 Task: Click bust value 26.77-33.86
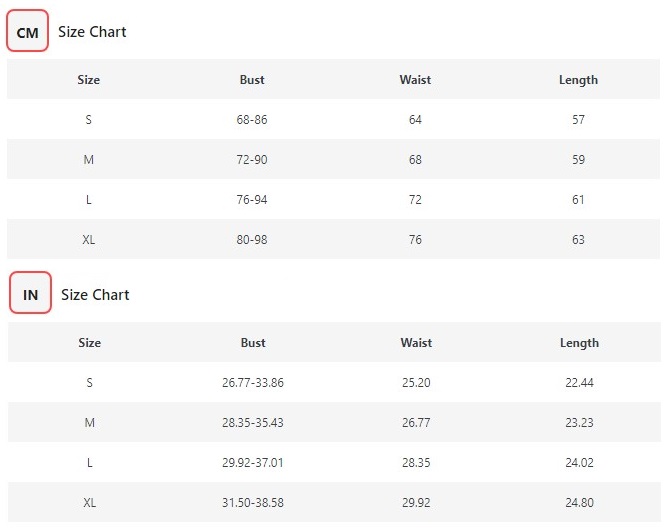(253, 383)
